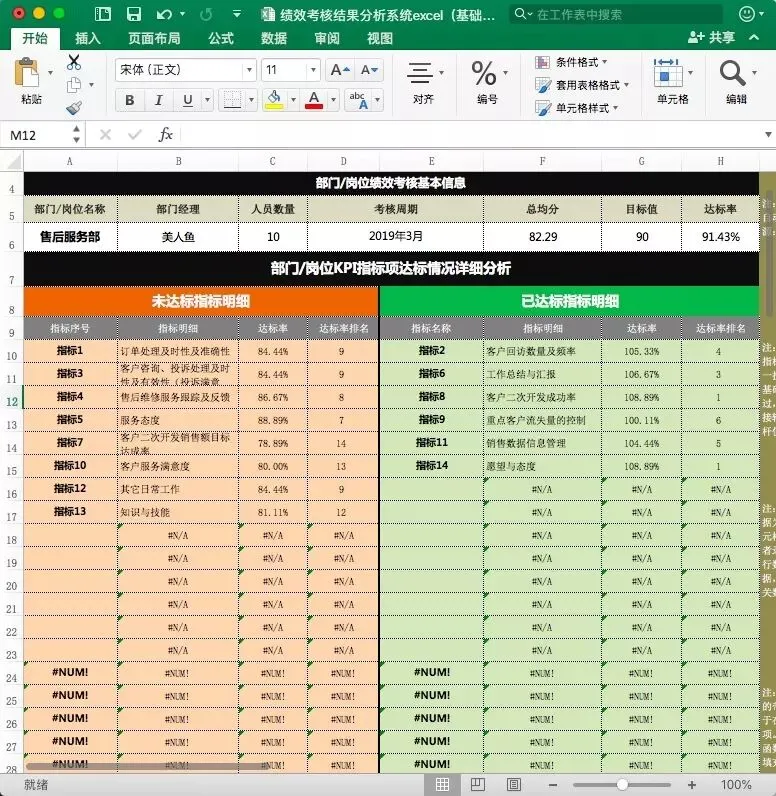Image resolution: width=776 pixels, height=796 pixels.
Task: Open the font size dropdown
Action: 313,70
